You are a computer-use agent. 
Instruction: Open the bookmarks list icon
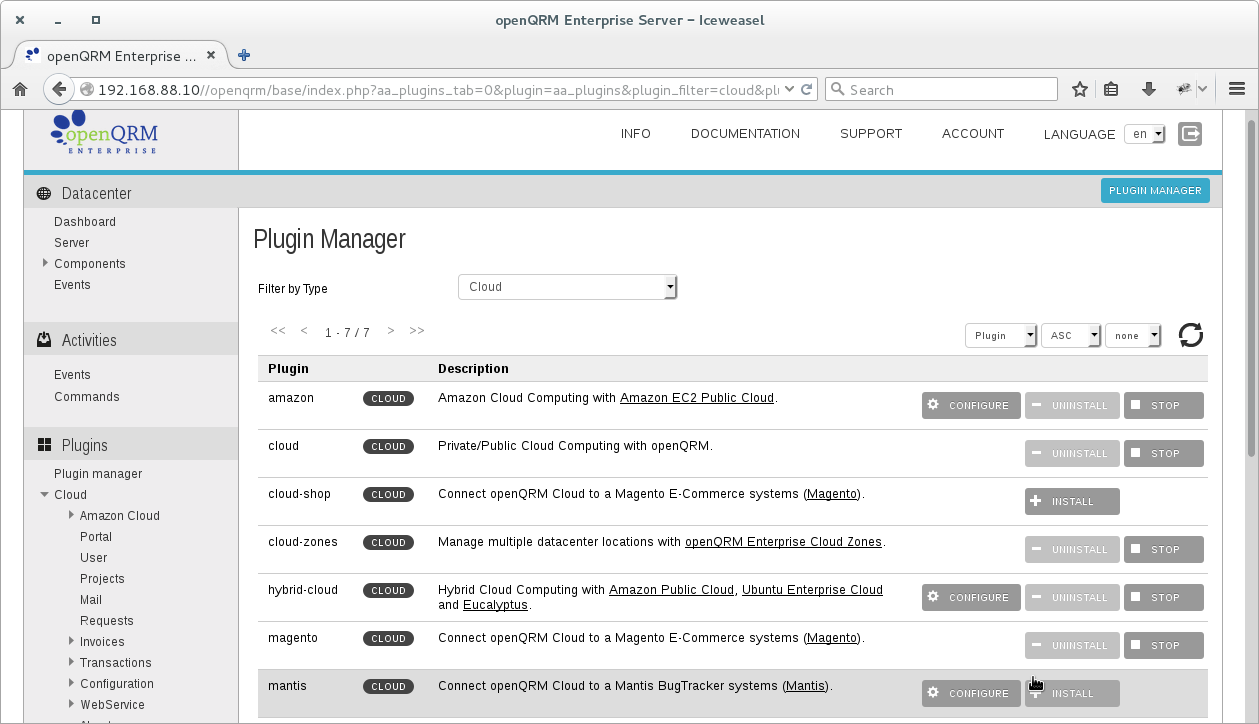tap(1111, 90)
